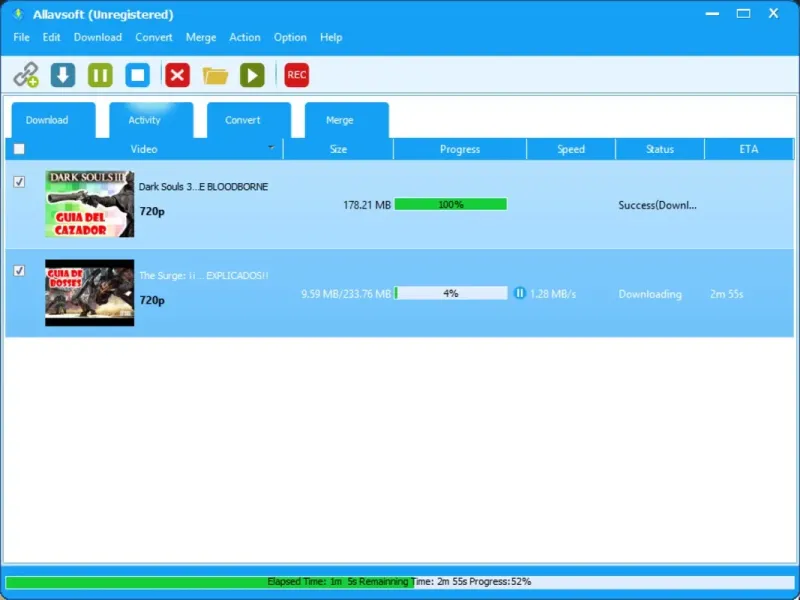Open the File menu
Image resolution: width=800 pixels, height=600 pixels.
click(x=21, y=37)
